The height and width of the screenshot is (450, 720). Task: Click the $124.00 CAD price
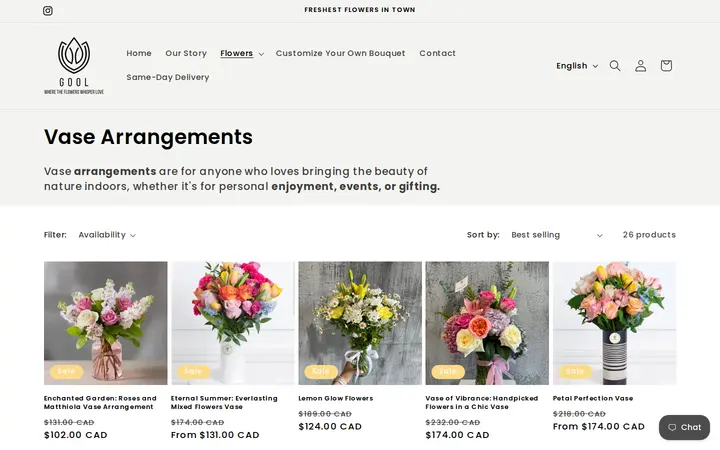(x=330, y=427)
